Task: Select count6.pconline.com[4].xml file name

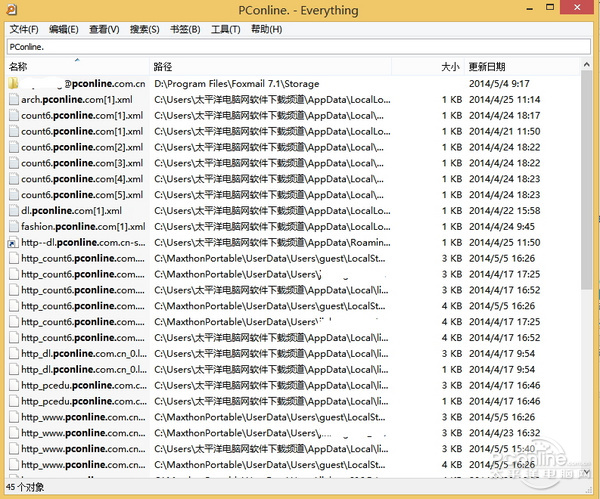Action: [x=82, y=179]
